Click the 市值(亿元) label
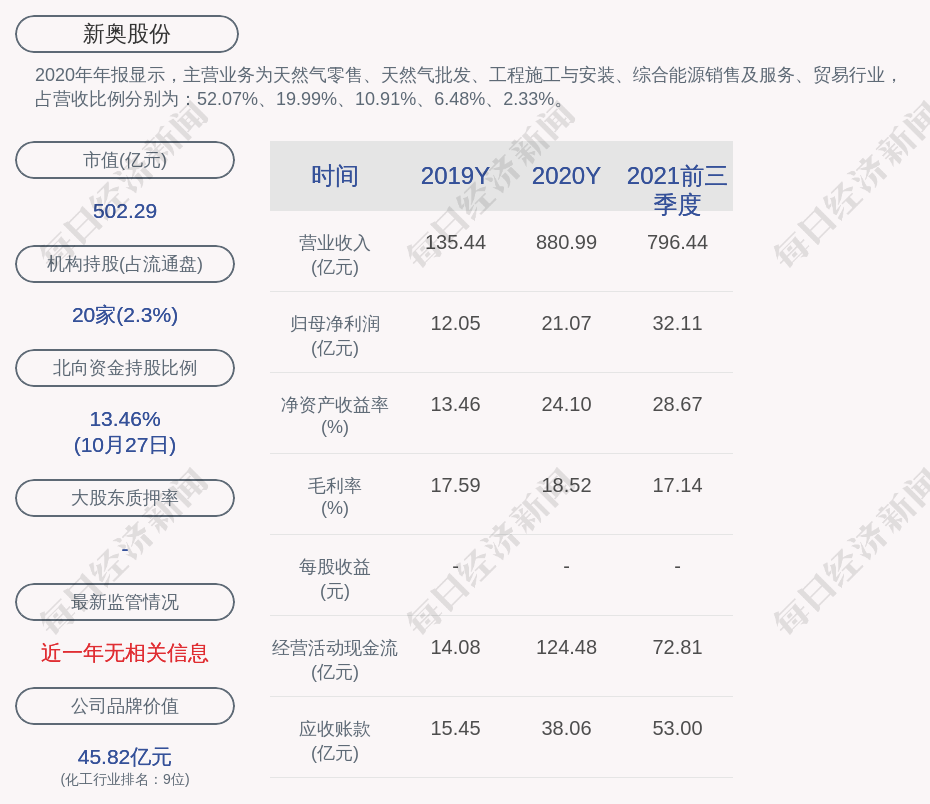 (x=125, y=160)
